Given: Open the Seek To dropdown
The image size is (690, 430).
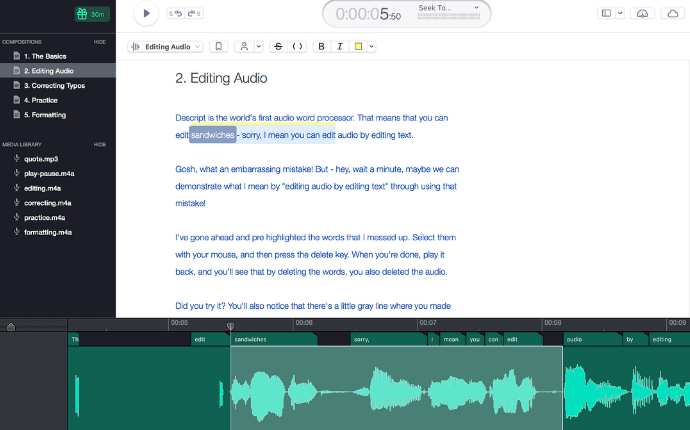Looking at the screenshot, I should (x=448, y=8).
